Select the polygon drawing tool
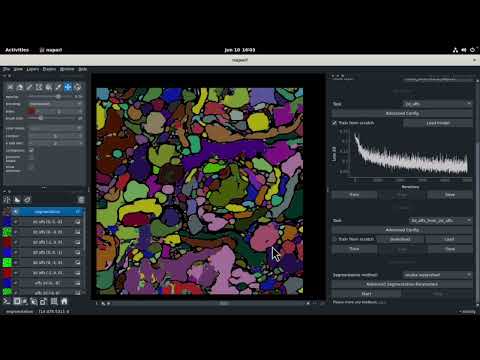This screenshot has width=480, height=360. (x=39, y=87)
